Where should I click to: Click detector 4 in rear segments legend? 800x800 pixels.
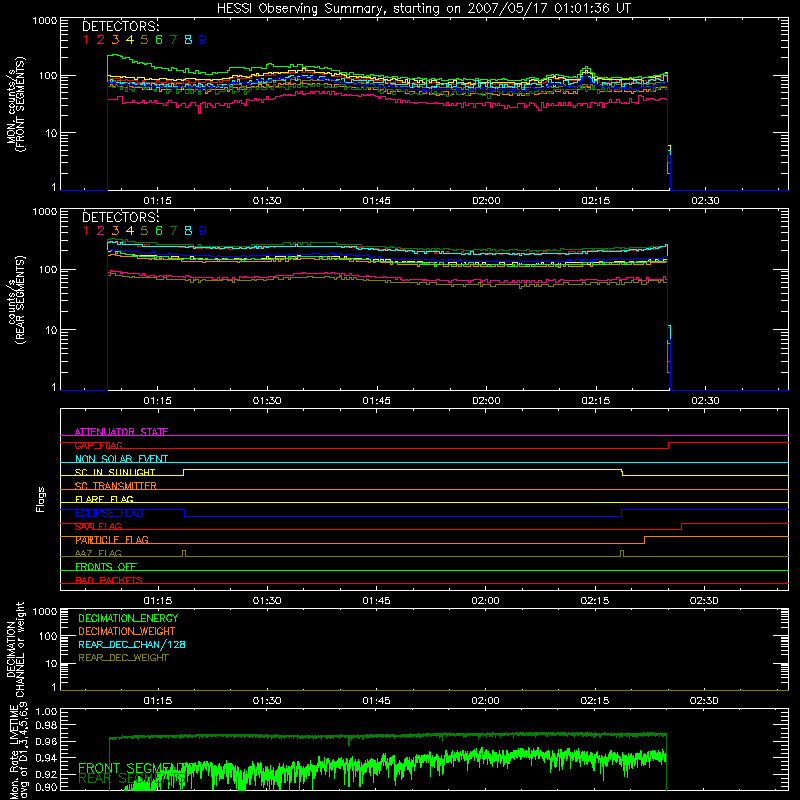pos(130,231)
